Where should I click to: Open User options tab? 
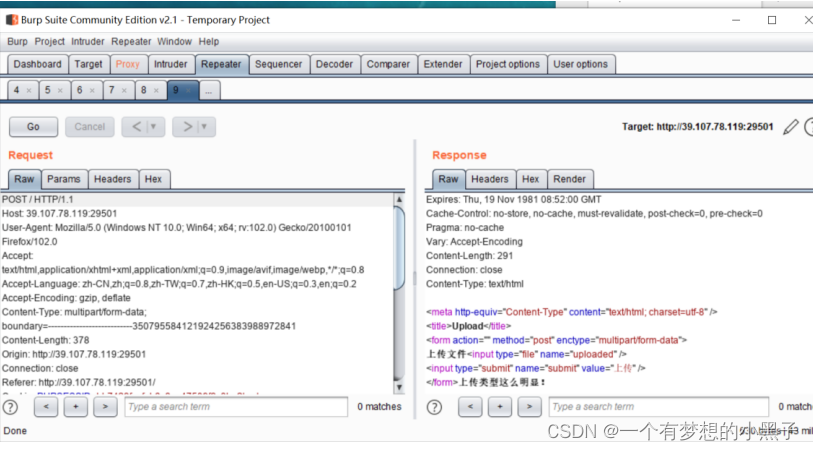[581, 64]
